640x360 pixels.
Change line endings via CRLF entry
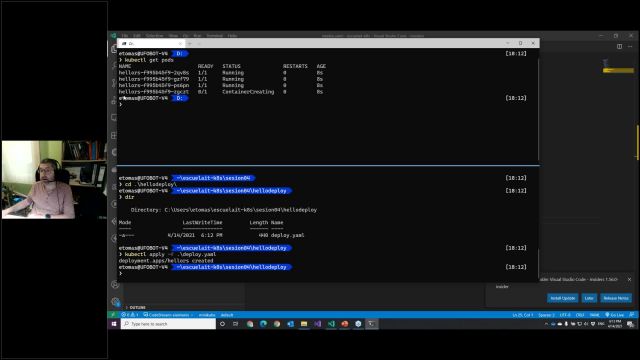point(580,315)
